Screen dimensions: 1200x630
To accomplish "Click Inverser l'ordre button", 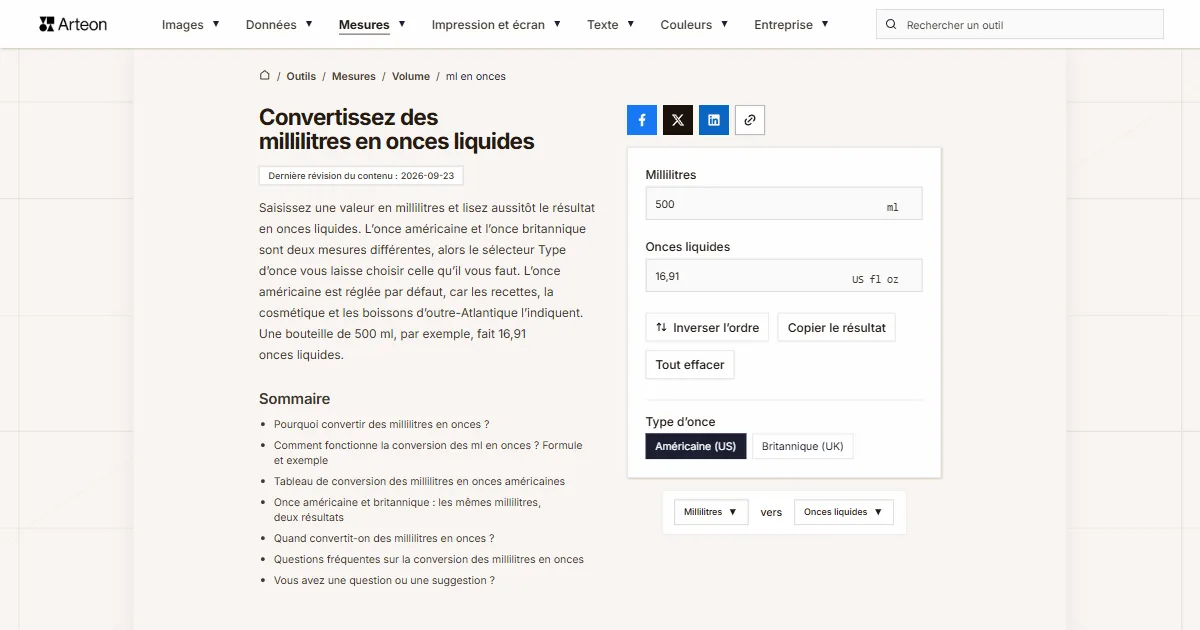I will [707, 327].
